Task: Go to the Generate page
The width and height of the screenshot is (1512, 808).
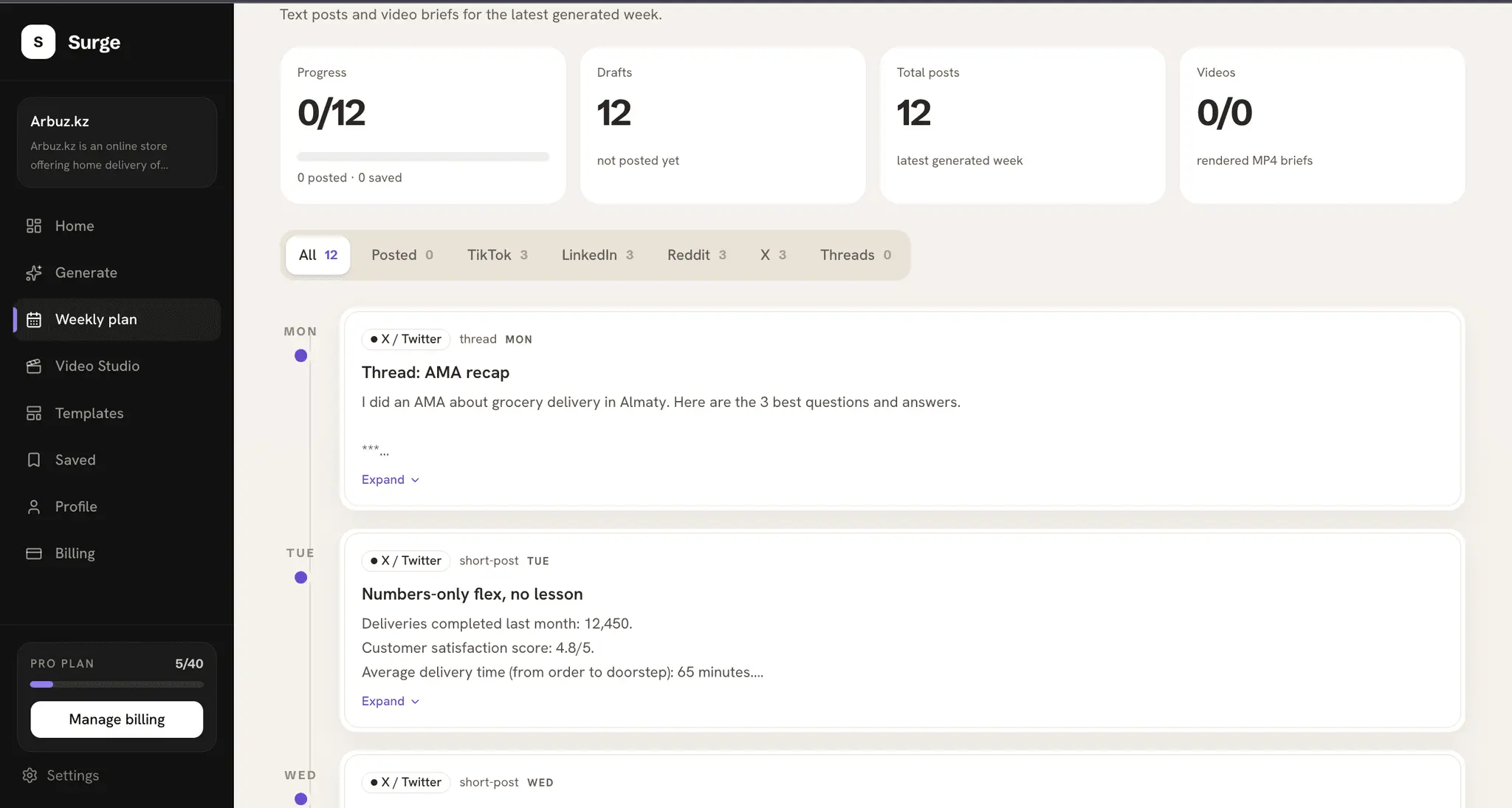Action: pos(117,273)
